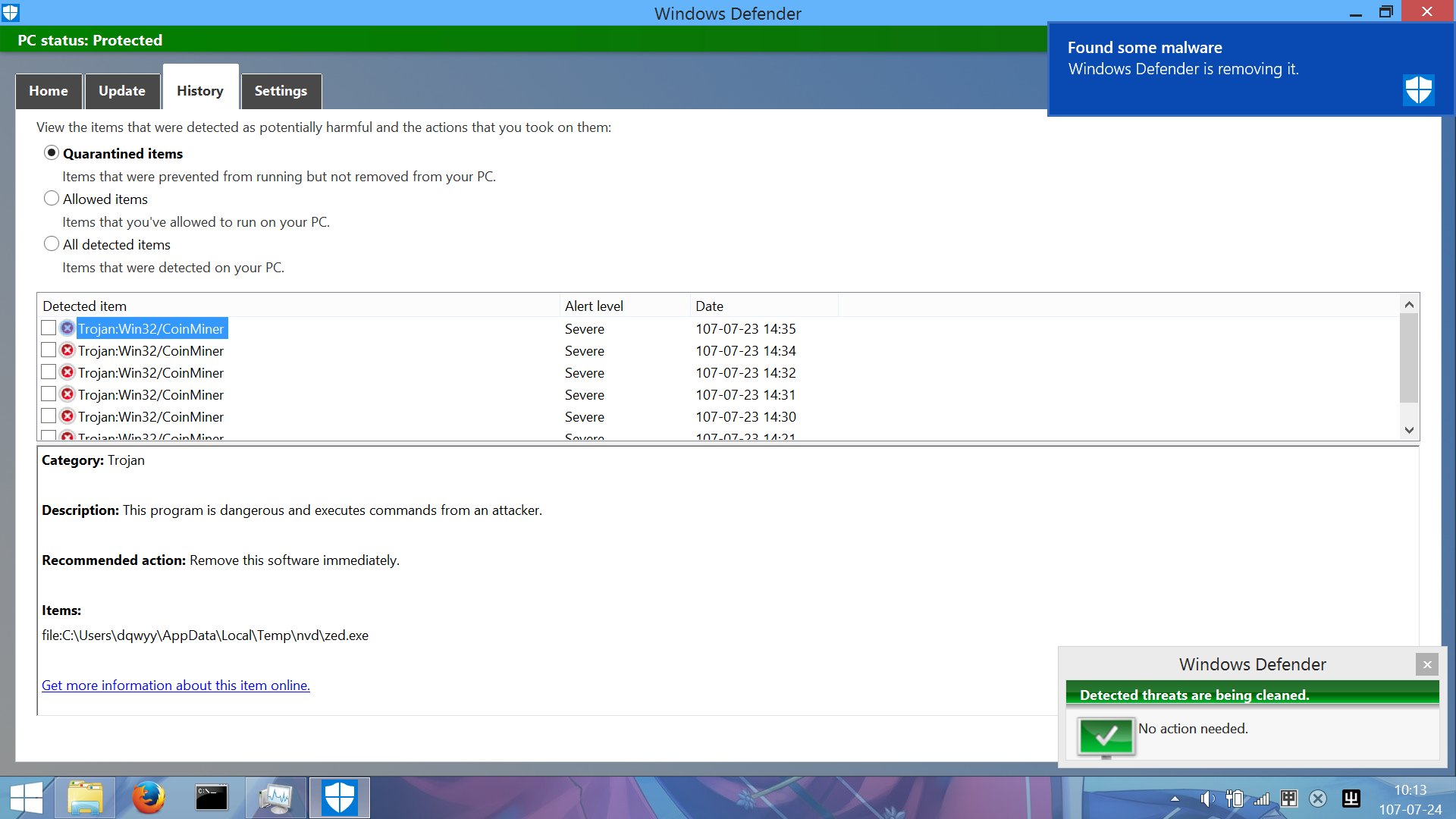Switch to the Settings tab
The height and width of the screenshot is (819, 1456).
281,91
